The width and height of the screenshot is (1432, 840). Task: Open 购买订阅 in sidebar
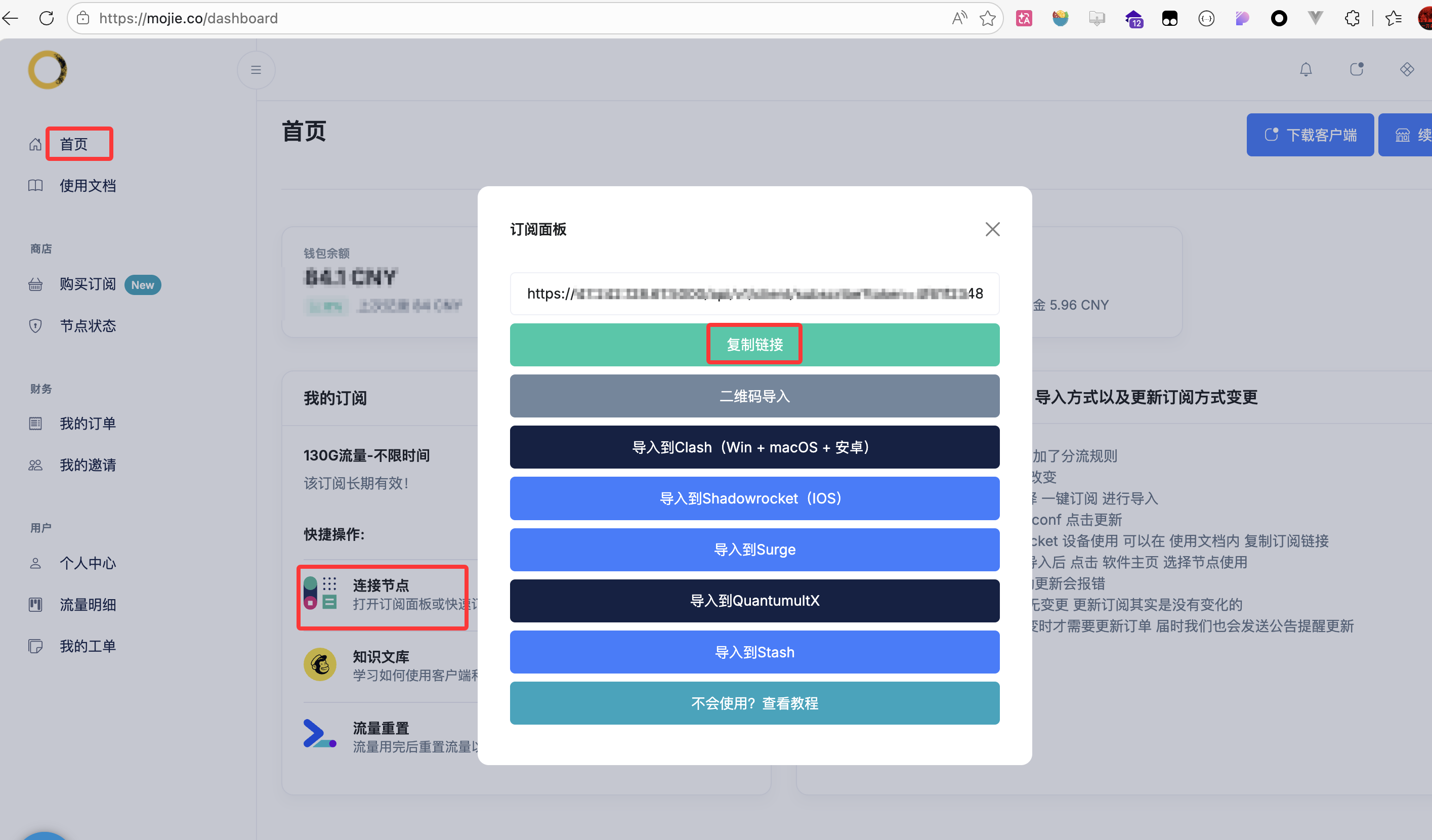(x=88, y=284)
